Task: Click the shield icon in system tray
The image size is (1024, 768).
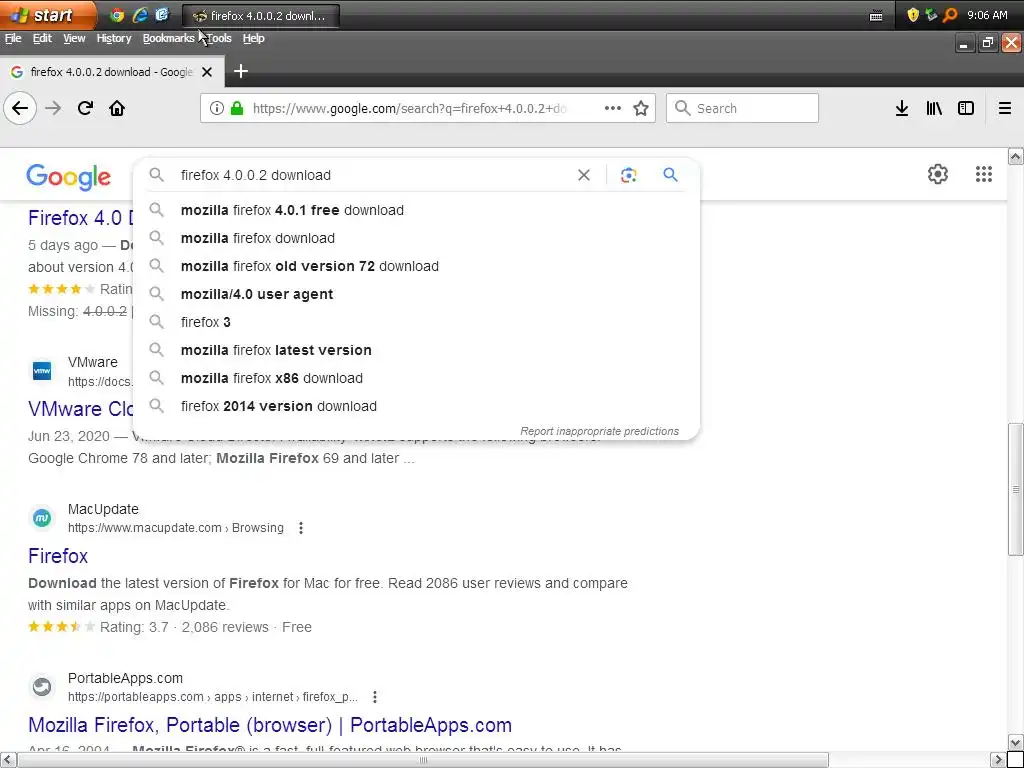Action: coord(913,15)
